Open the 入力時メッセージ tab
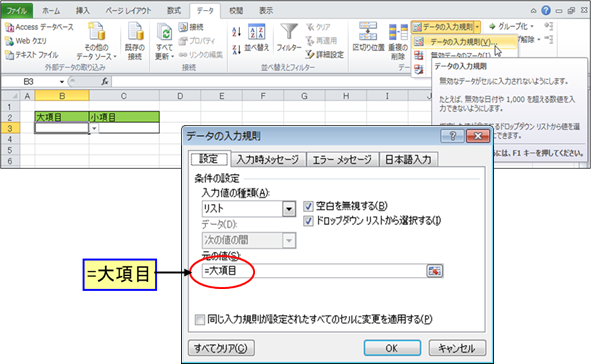The image size is (591, 364). [x=268, y=159]
